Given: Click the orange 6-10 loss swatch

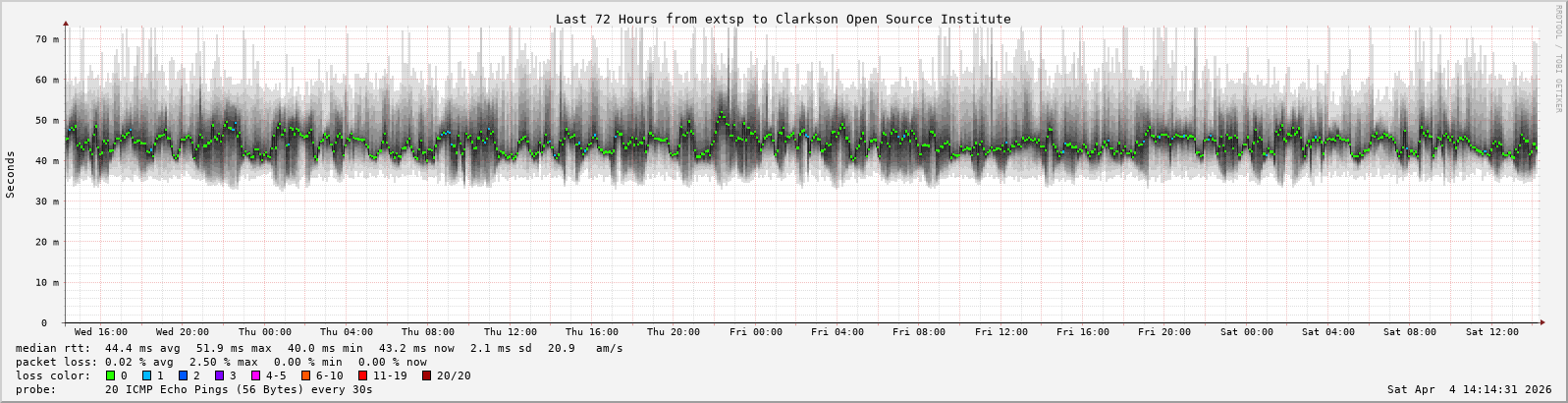Looking at the screenshot, I should pos(305,375).
